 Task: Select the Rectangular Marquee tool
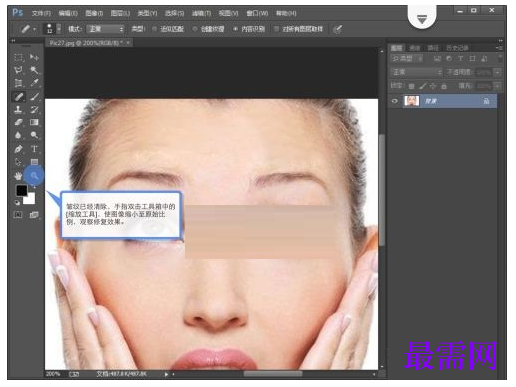point(18,57)
